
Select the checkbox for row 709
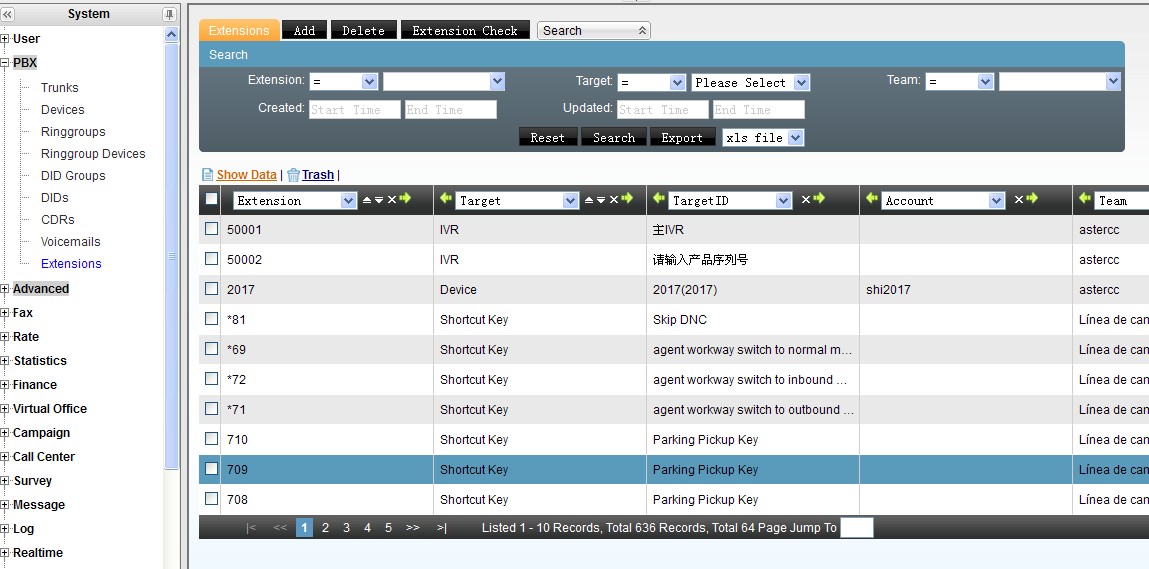211,469
